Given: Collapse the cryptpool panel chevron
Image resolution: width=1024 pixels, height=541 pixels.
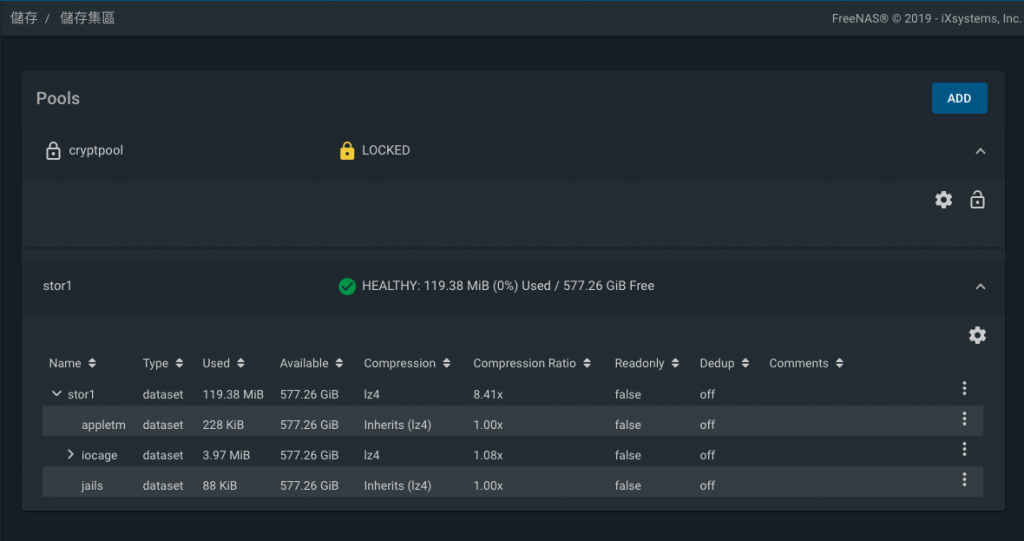Looking at the screenshot, I should coord(980,151).
